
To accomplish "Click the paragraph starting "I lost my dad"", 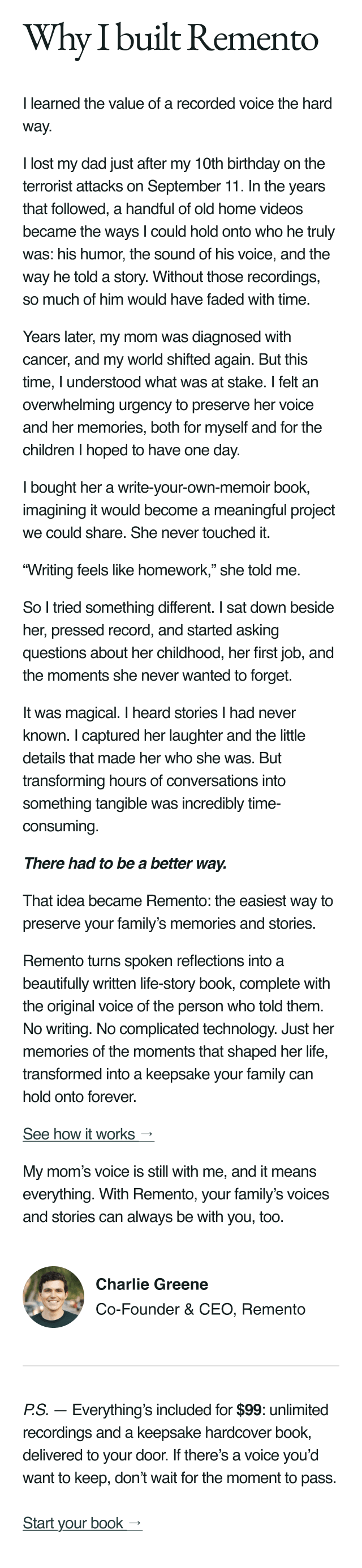I will coord(179,231).
